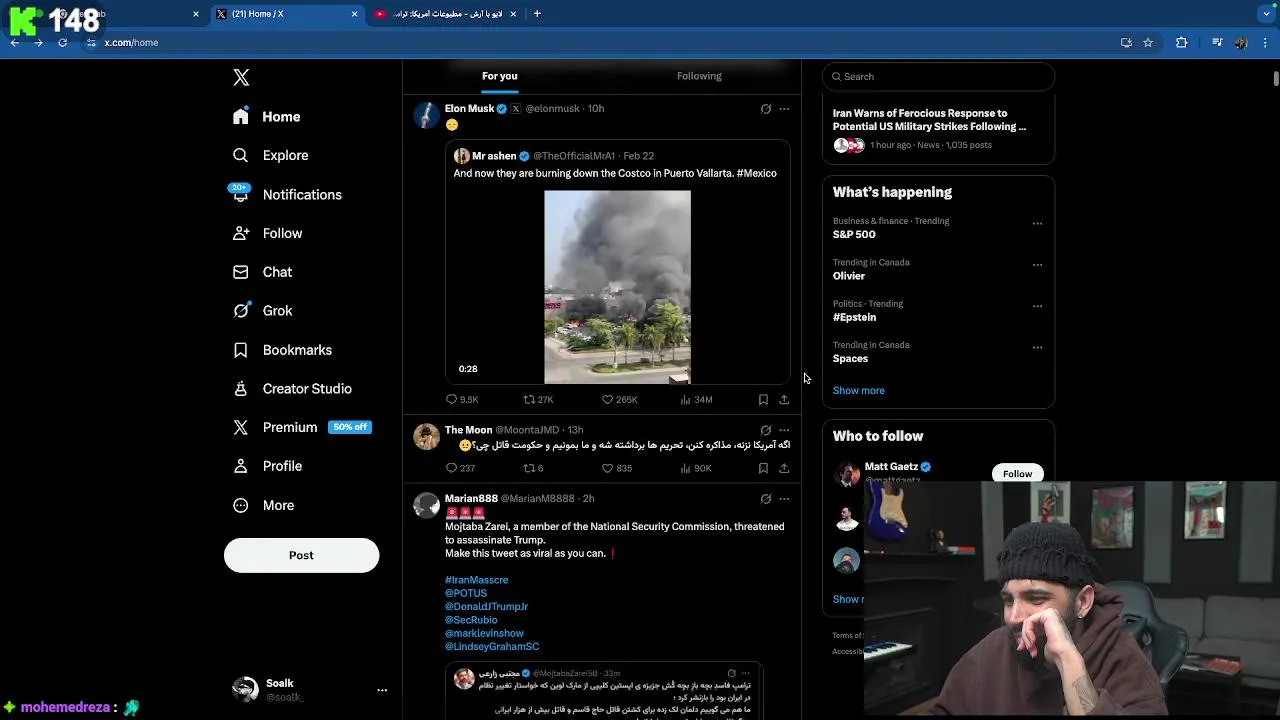Click the #Mexico hashtag
Screen dimensions: 1280x720
pos(756,173)
